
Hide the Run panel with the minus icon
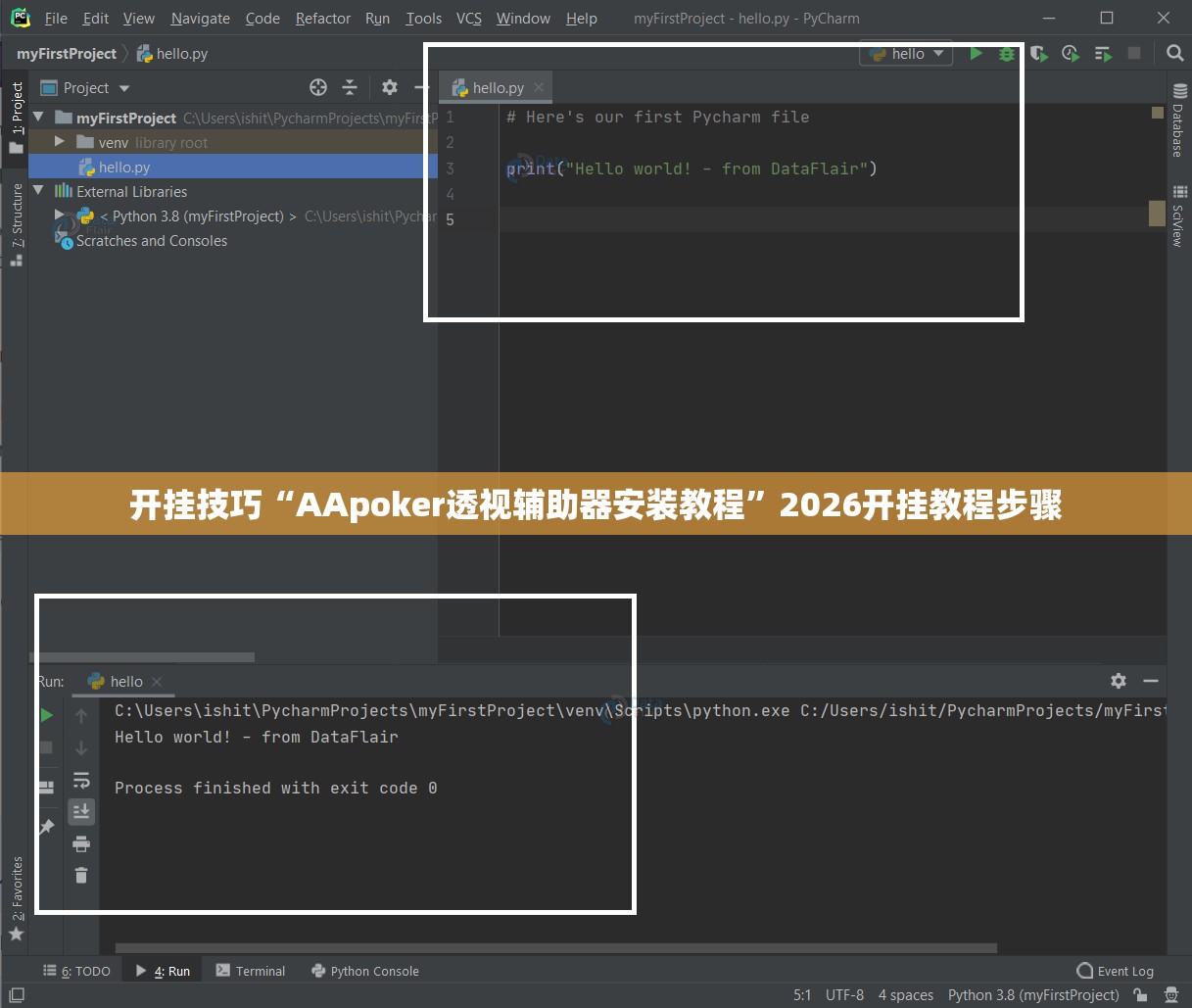coord(1151,681)
